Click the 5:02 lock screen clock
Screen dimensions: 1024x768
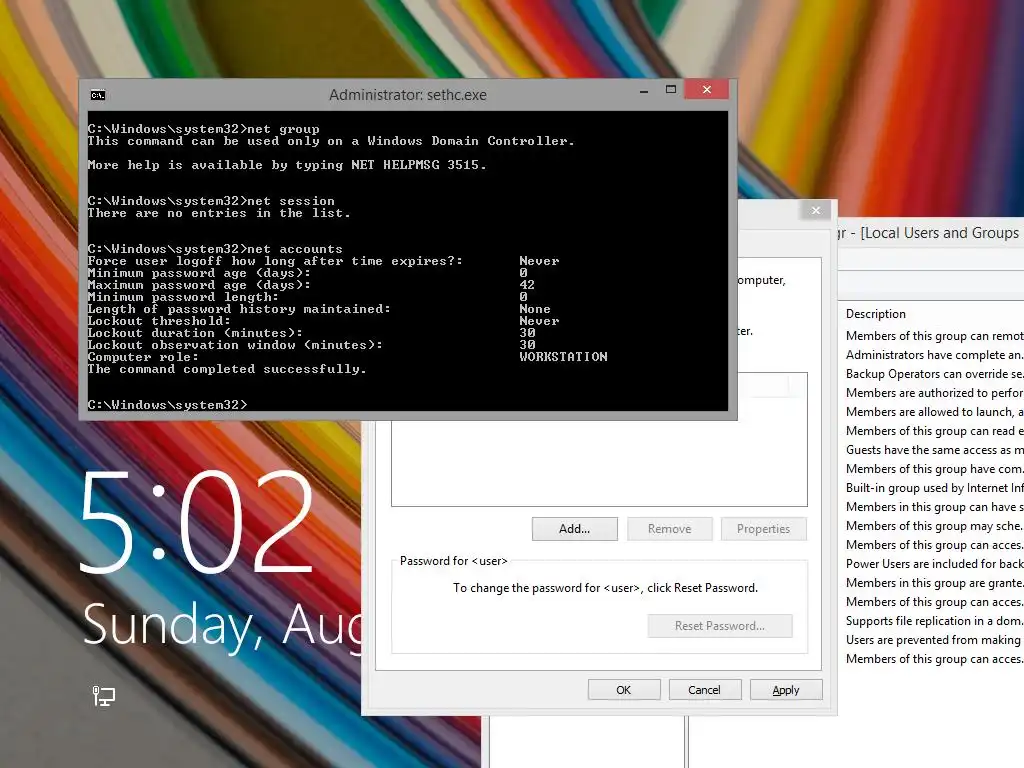(x=197, y=522)
